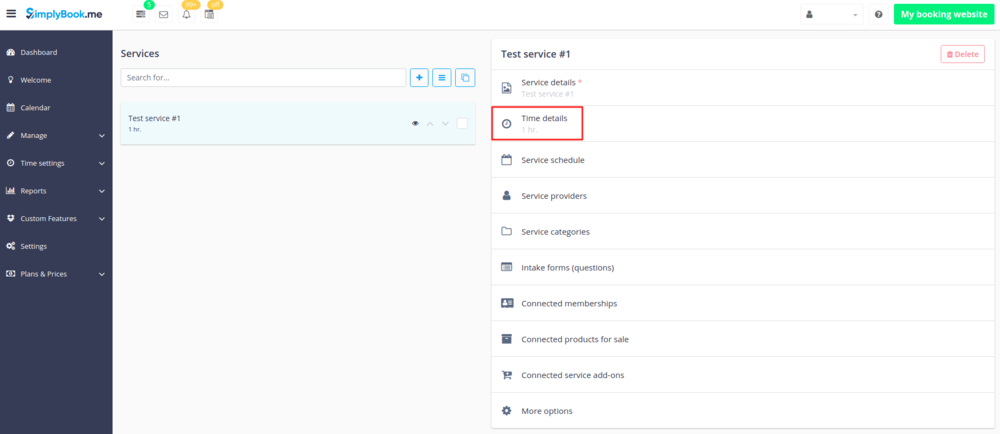Toggle the hamburger sidebar menu
The height and width of the screenshot is (434, 1000).
pos(11,14)
